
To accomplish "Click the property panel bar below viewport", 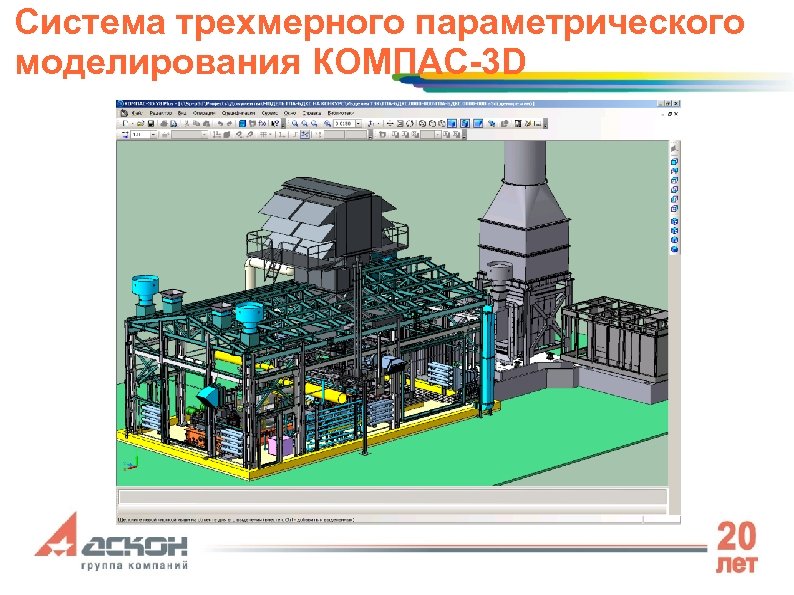I will [392, 497].
